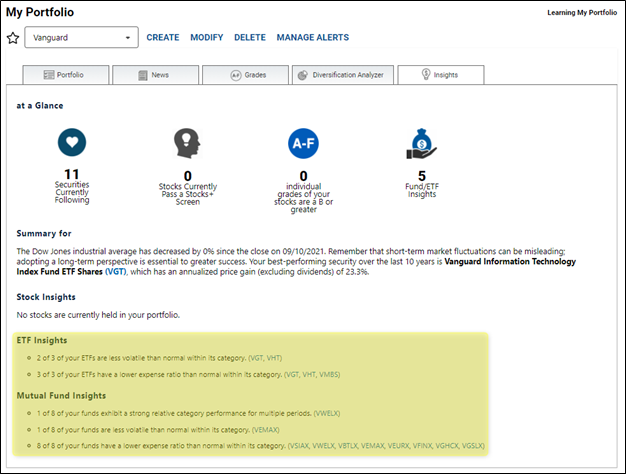Open the Diversification Analyzer tab
Image resolution: width=626 pixels, height=474 pixels.
coord(343,75)
